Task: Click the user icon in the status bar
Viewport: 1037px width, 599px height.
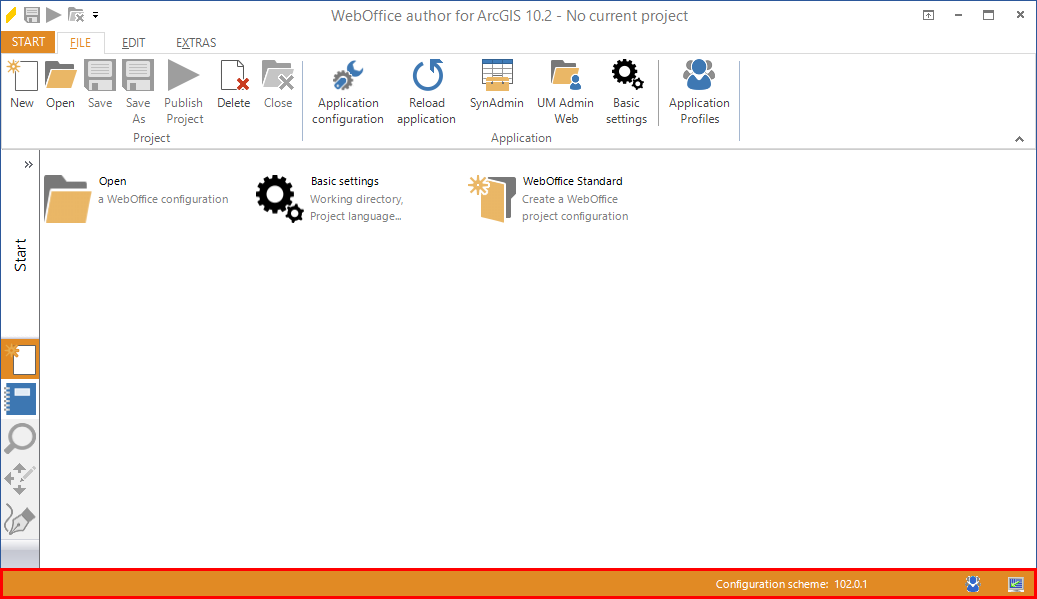Action: pos(971,584)
